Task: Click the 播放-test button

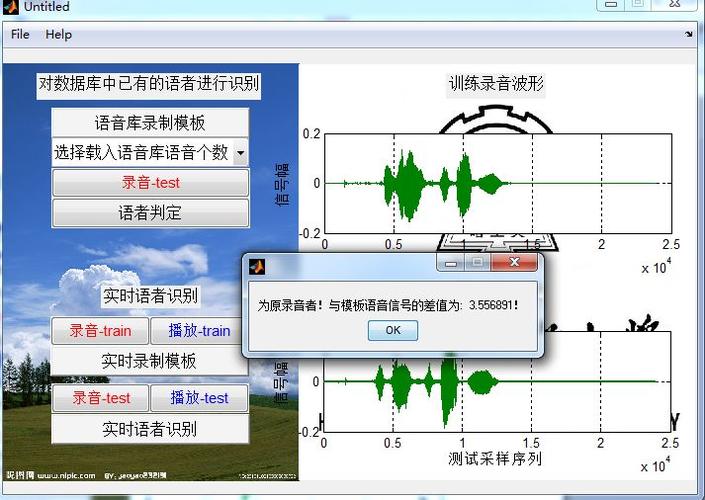Action: (199, 398)
